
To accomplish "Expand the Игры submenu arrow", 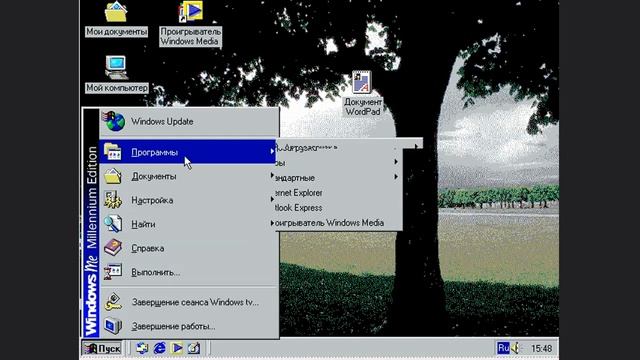I will pyautogui.click(x=396, y=162).
